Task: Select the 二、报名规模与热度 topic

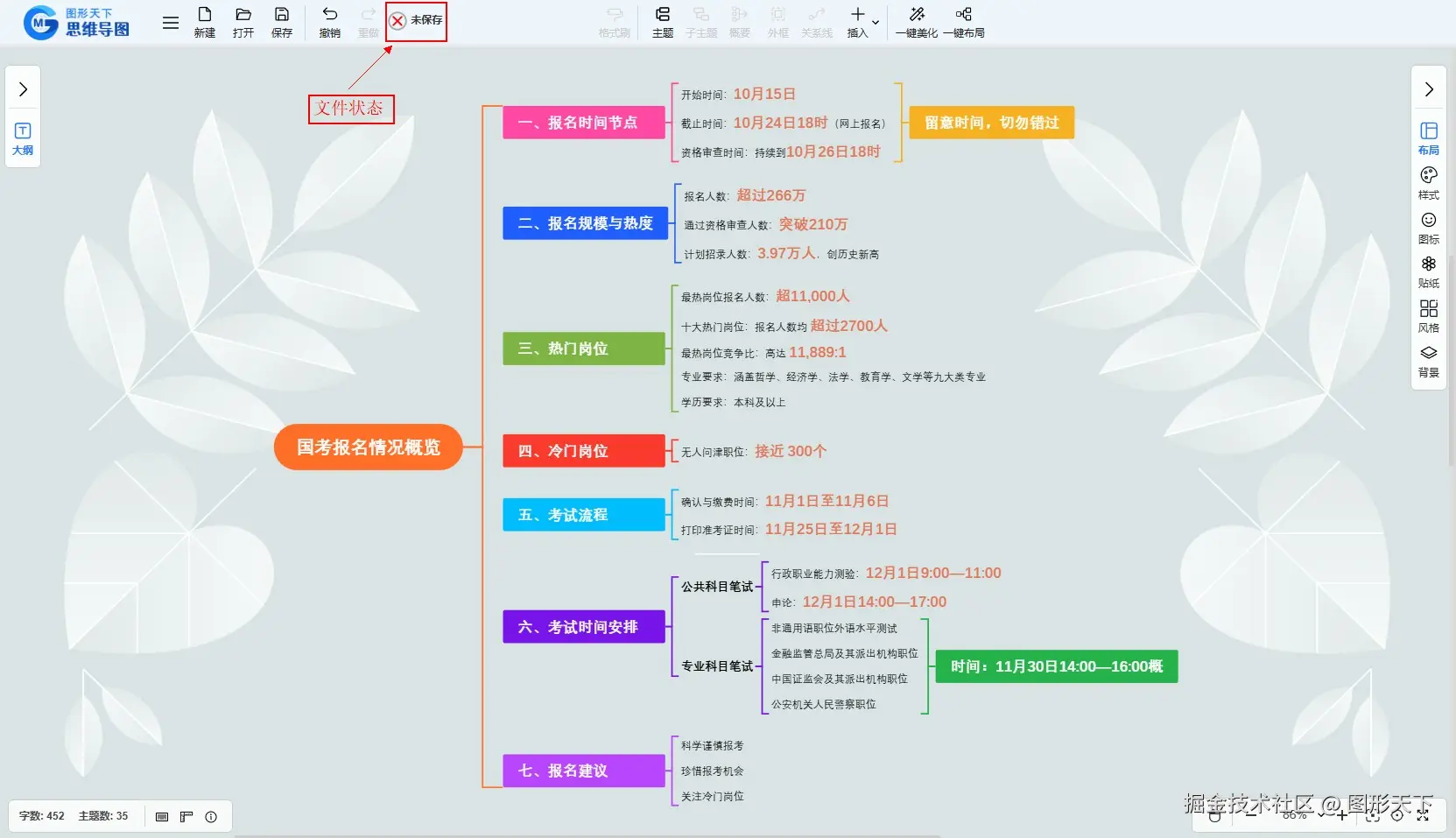Action: click(x=585, y=223)
